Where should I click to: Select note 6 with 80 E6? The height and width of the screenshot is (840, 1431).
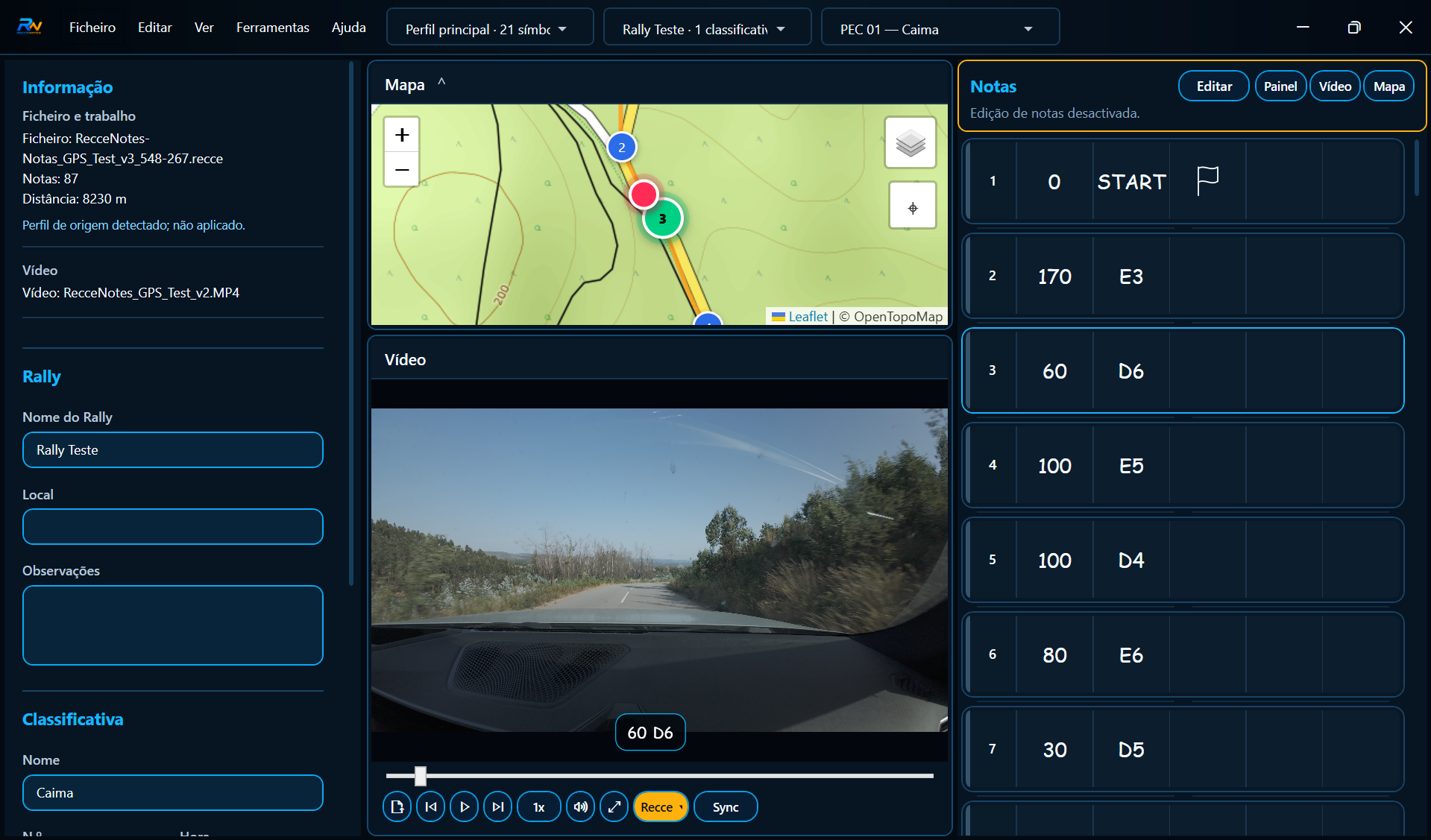point(1183,654)
